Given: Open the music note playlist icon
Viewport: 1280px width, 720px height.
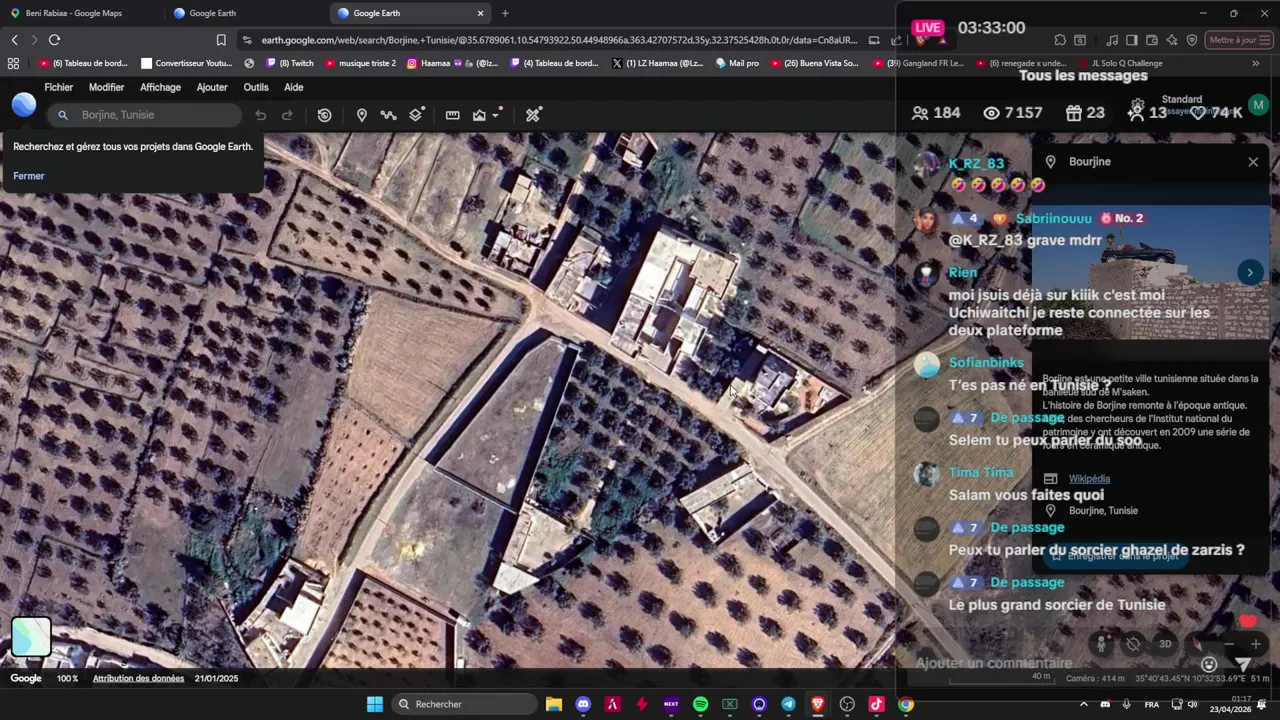Looking at the screenshot, I should tap(1112, 40).
